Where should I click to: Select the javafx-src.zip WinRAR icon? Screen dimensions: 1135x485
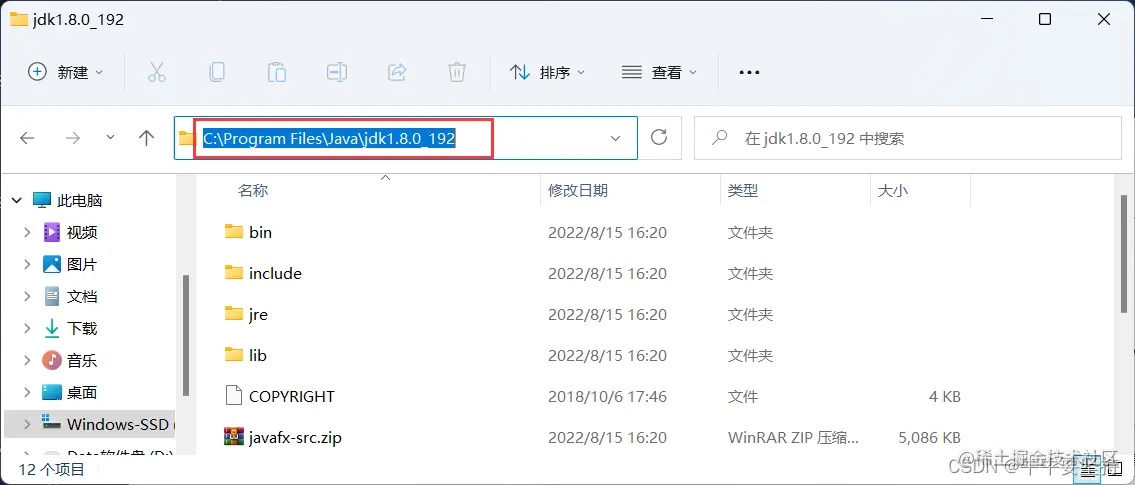(233, 437)
